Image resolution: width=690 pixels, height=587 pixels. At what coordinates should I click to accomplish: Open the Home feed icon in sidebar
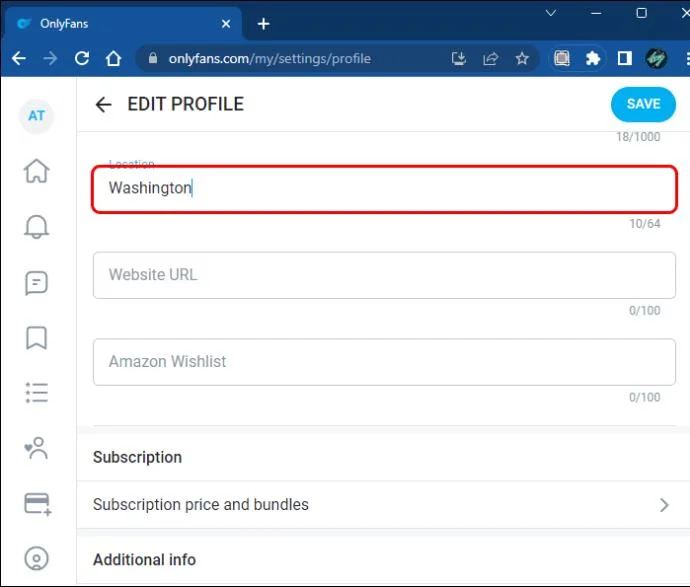coord(37,171)
